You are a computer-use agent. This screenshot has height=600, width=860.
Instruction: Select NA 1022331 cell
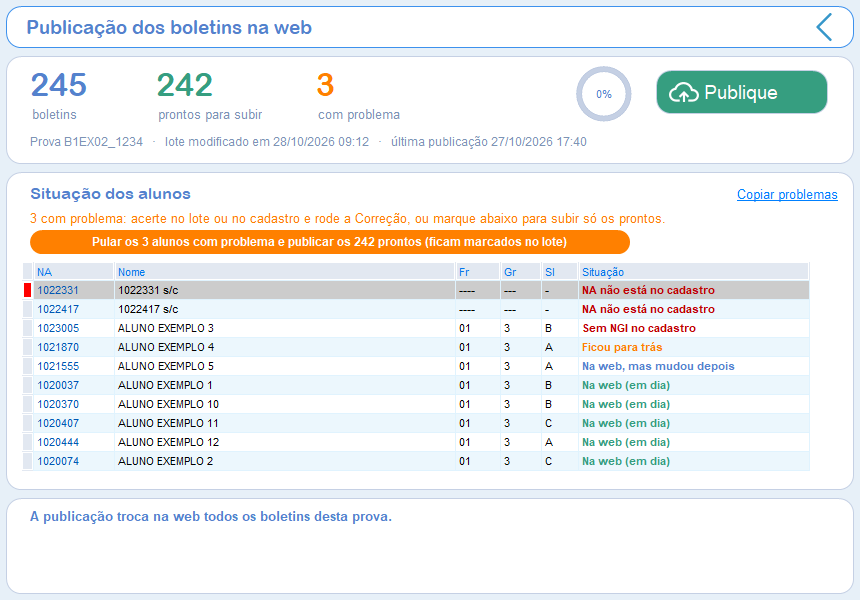[x=73, y=290]
